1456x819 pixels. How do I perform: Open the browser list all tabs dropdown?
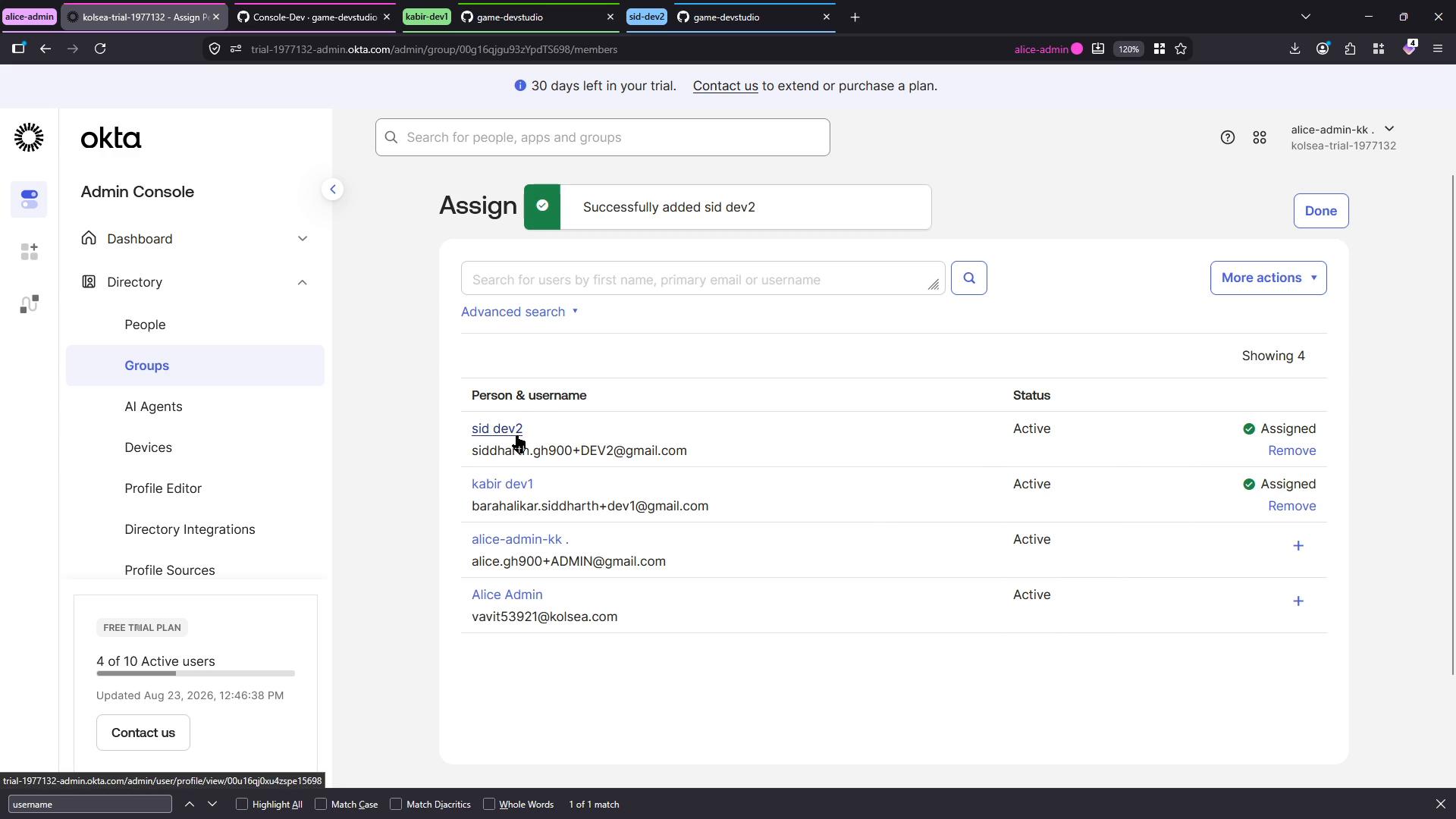(1305, 17)
